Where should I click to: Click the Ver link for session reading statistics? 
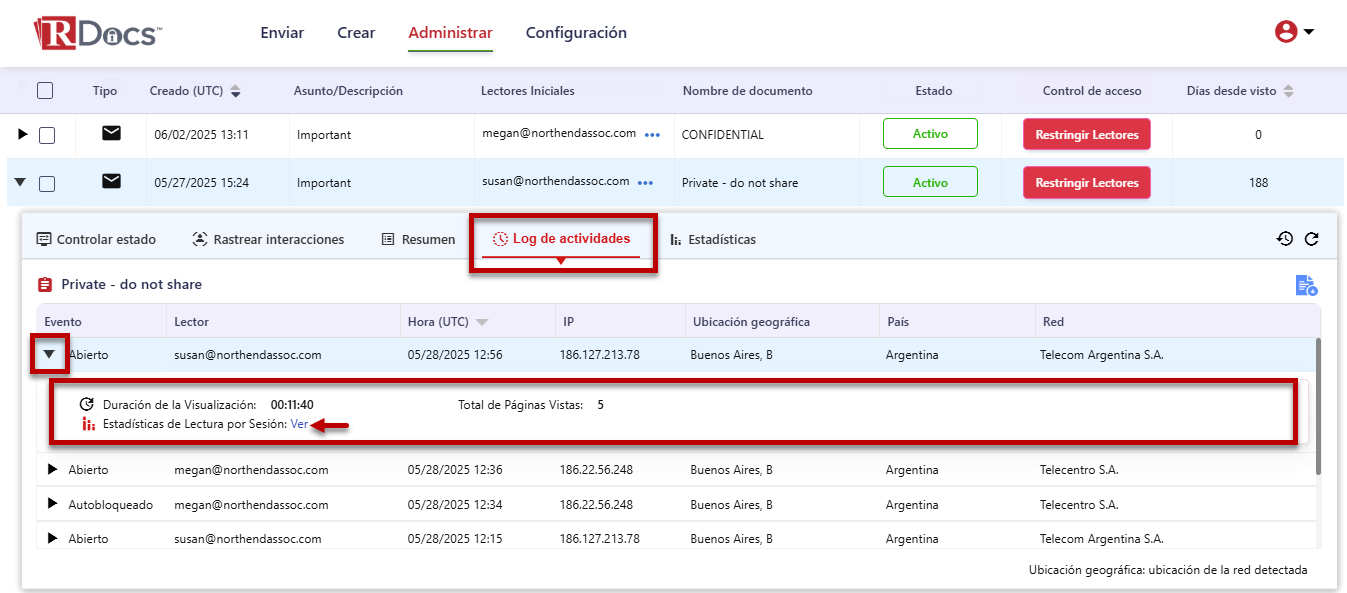299,425
